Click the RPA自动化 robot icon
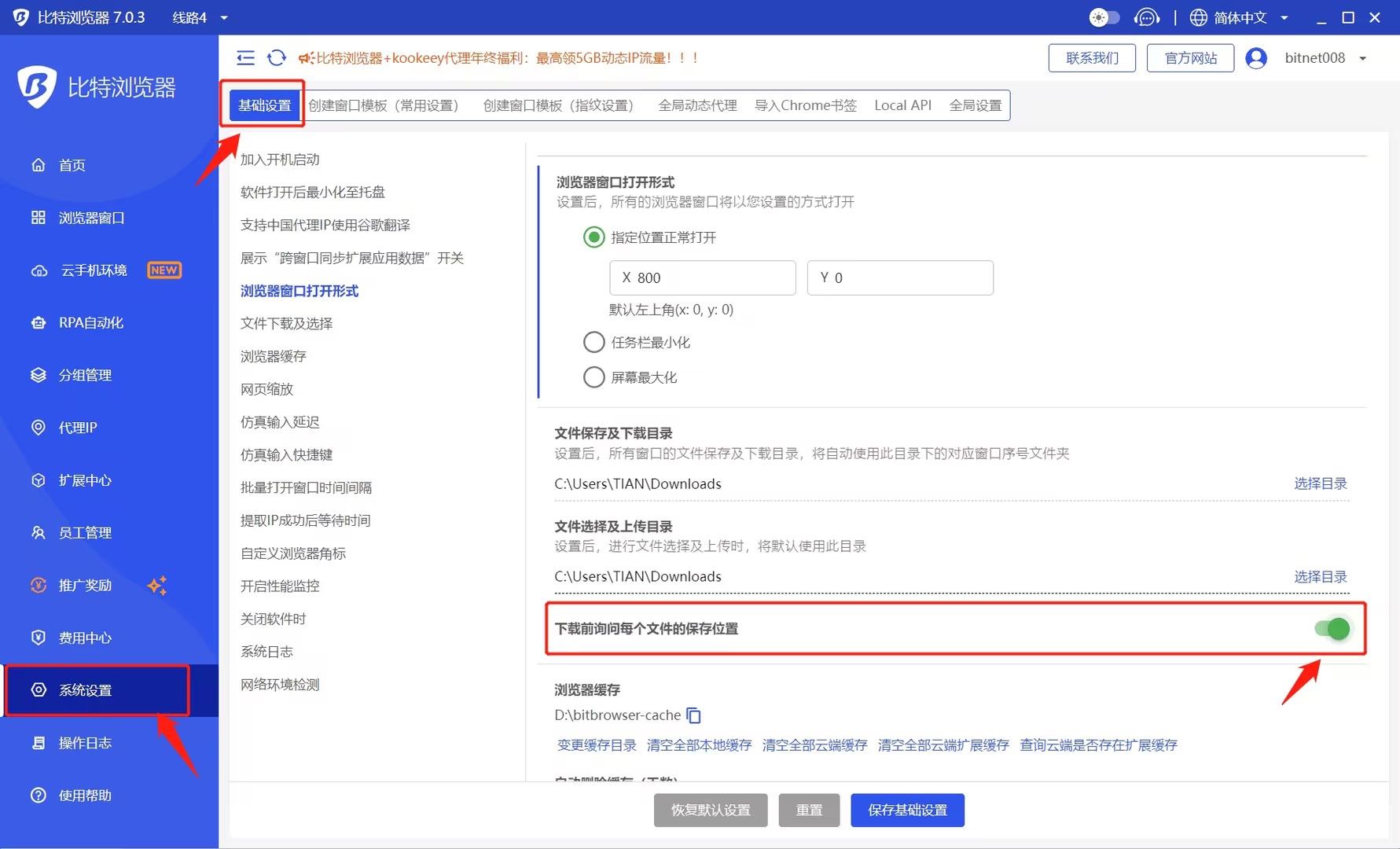Image resolution: width=1400 pixels, height=849 pixels. [x=38, y=323]
